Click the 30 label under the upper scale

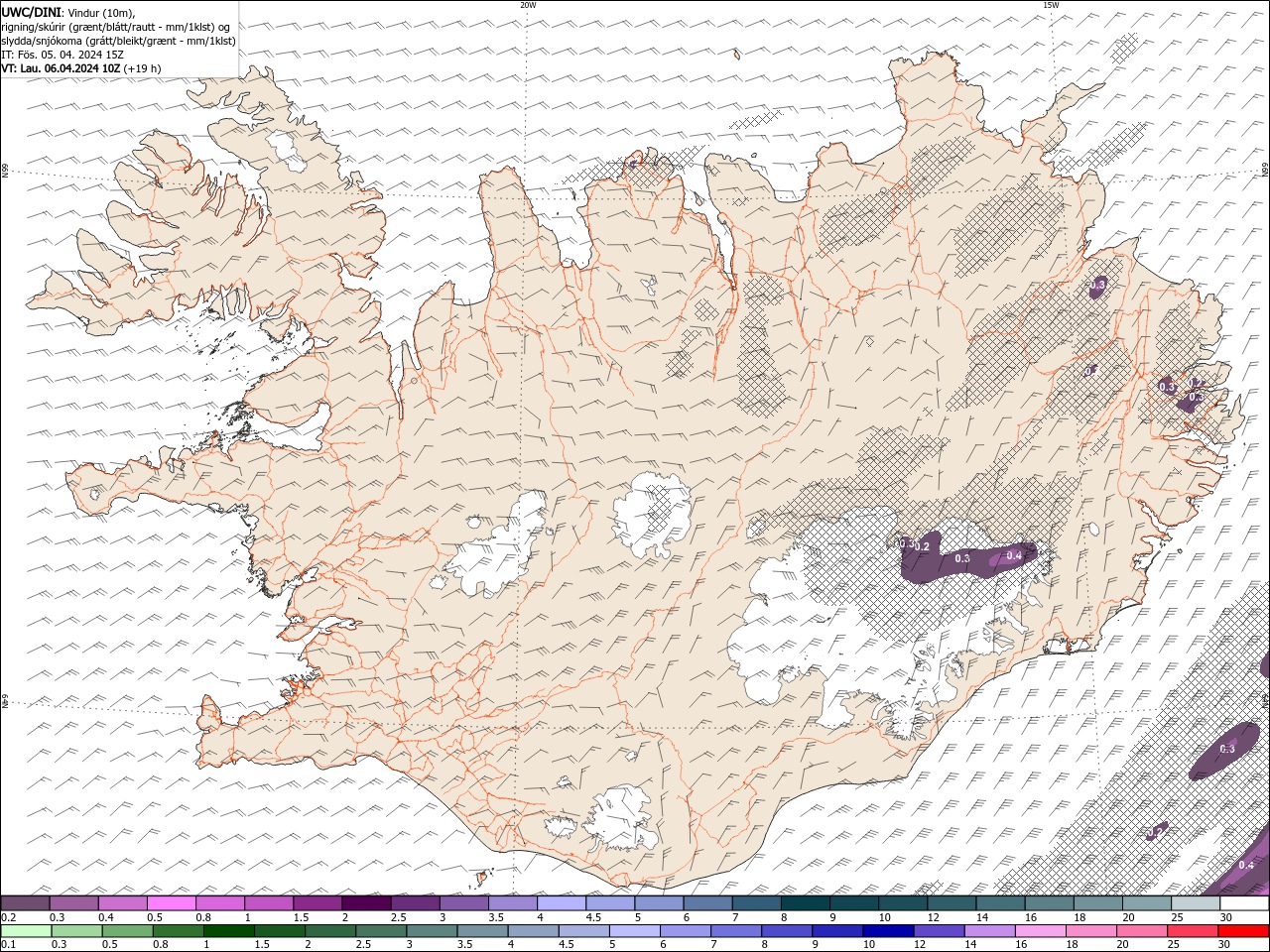pos(1225,917)
